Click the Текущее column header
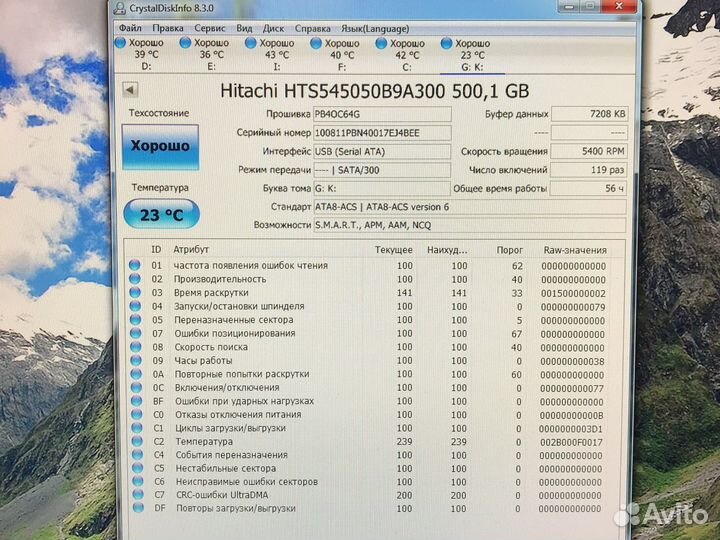The width and height of the screenshot is (720, 540). point(394,250)
